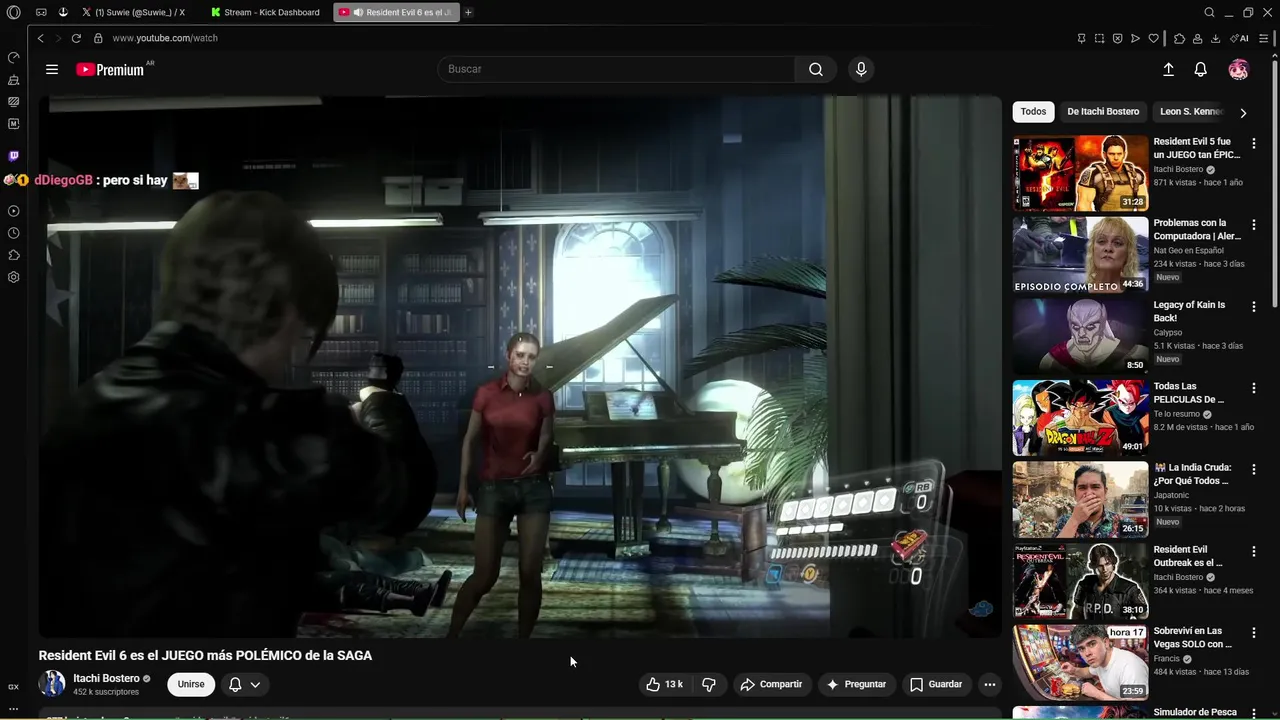Open the YouTube guide hamburger menu
The width and height of the screenshot is (1280, 720).
(52, 69)
